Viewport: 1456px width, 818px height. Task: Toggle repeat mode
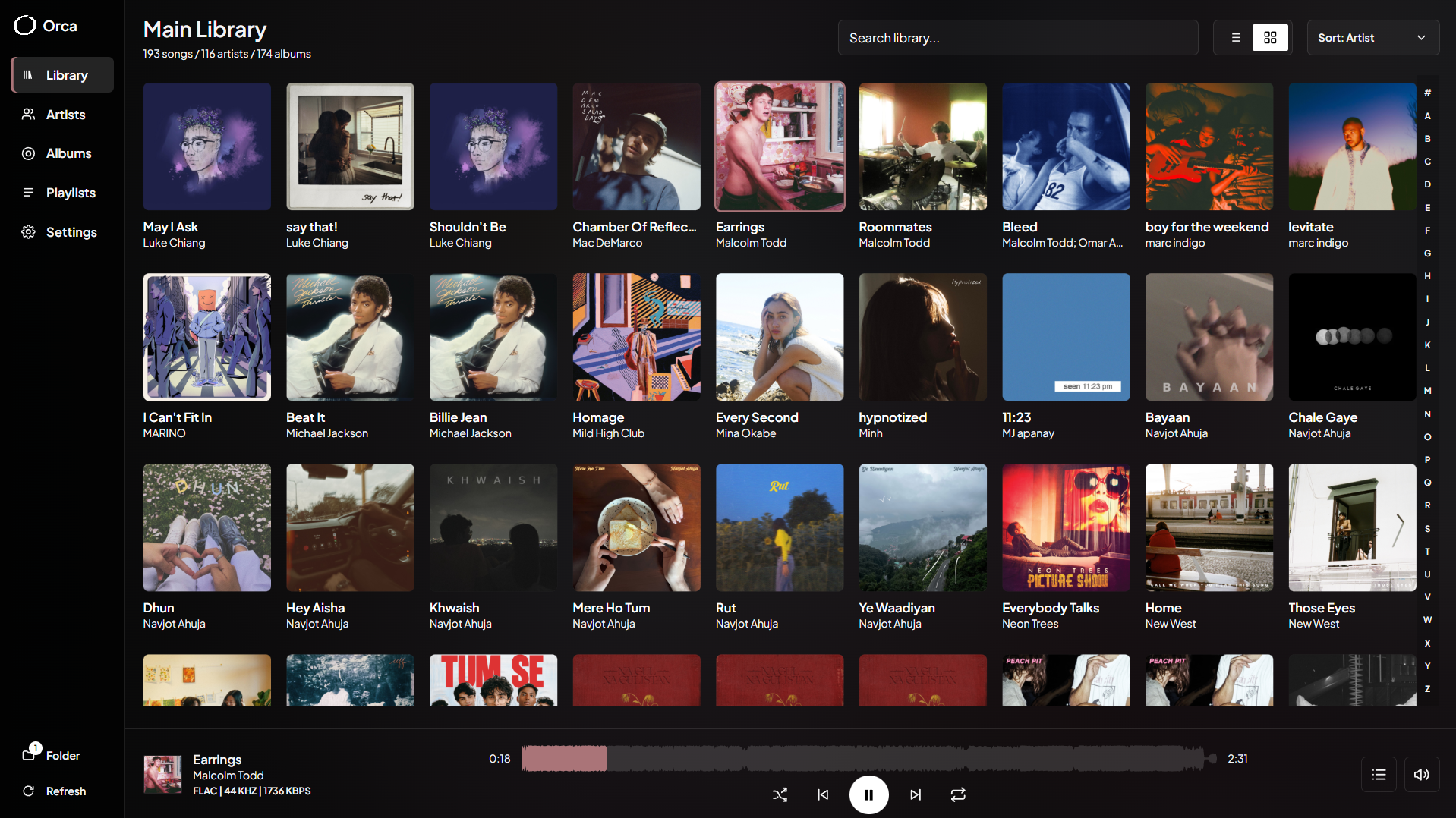[x=958, y=794]
